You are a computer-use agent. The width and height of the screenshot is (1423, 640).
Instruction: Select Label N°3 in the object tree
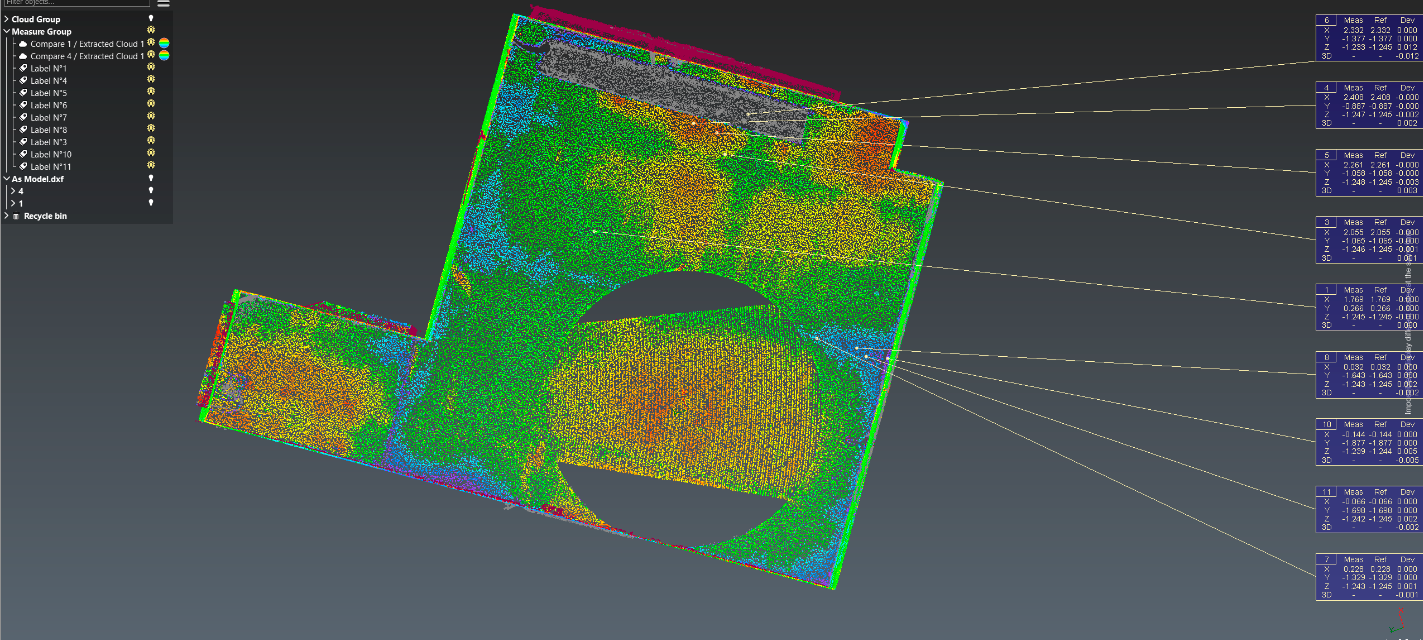(48, 142)
